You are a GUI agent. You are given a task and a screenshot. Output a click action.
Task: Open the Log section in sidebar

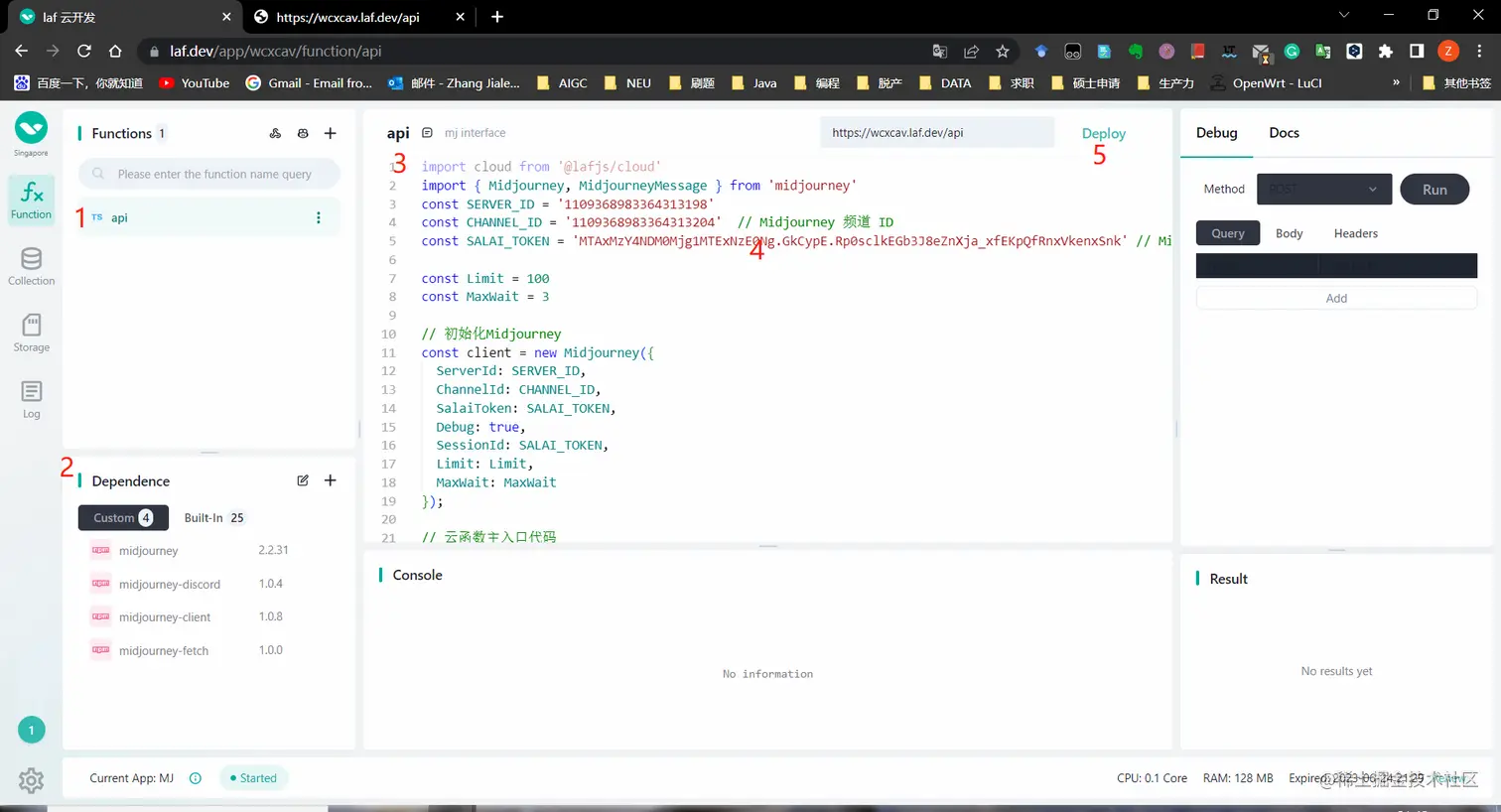pos(31,399)
